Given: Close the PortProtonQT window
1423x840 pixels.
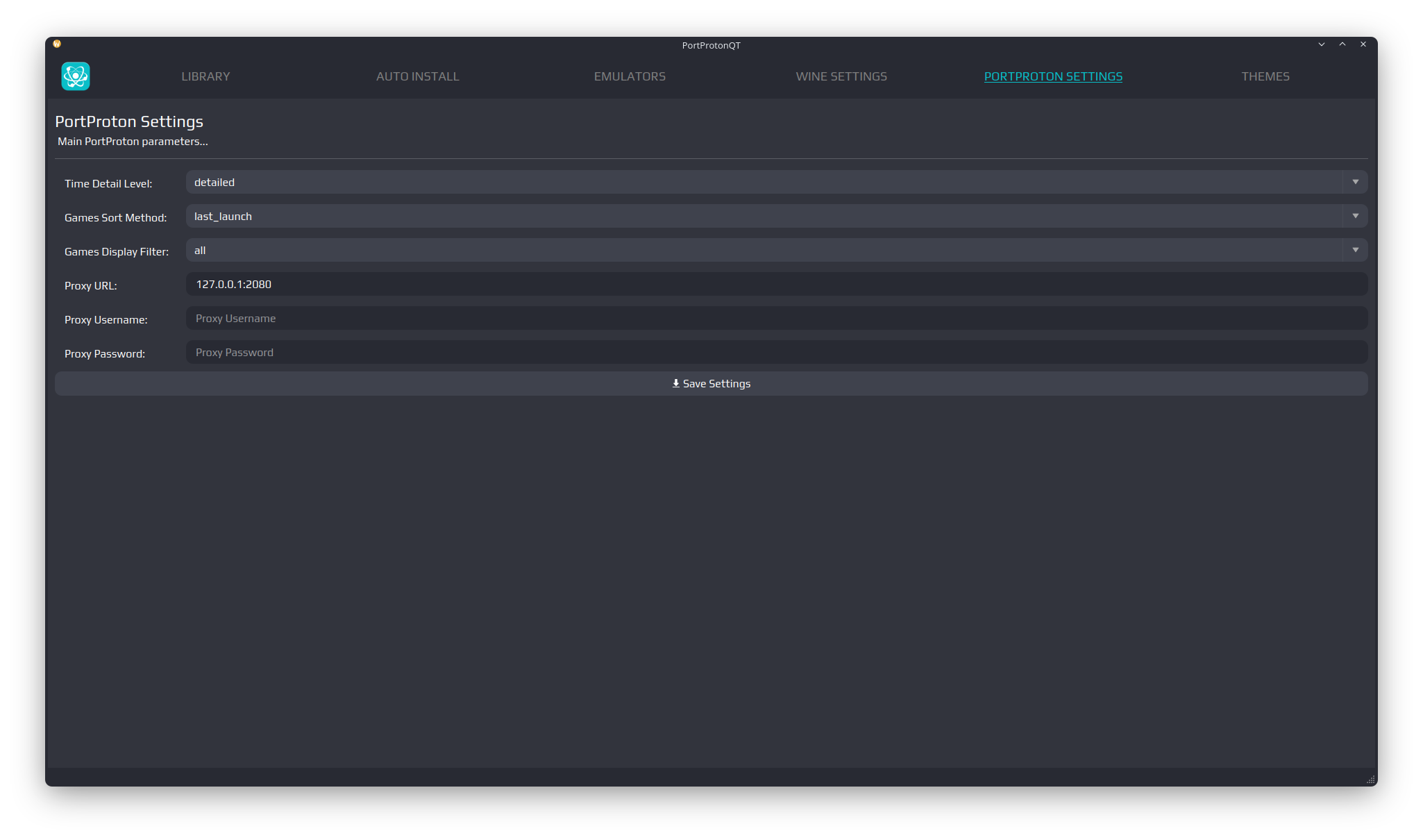Looking at the screenshot, I should pyautogui.click(x=1363, y=44).
